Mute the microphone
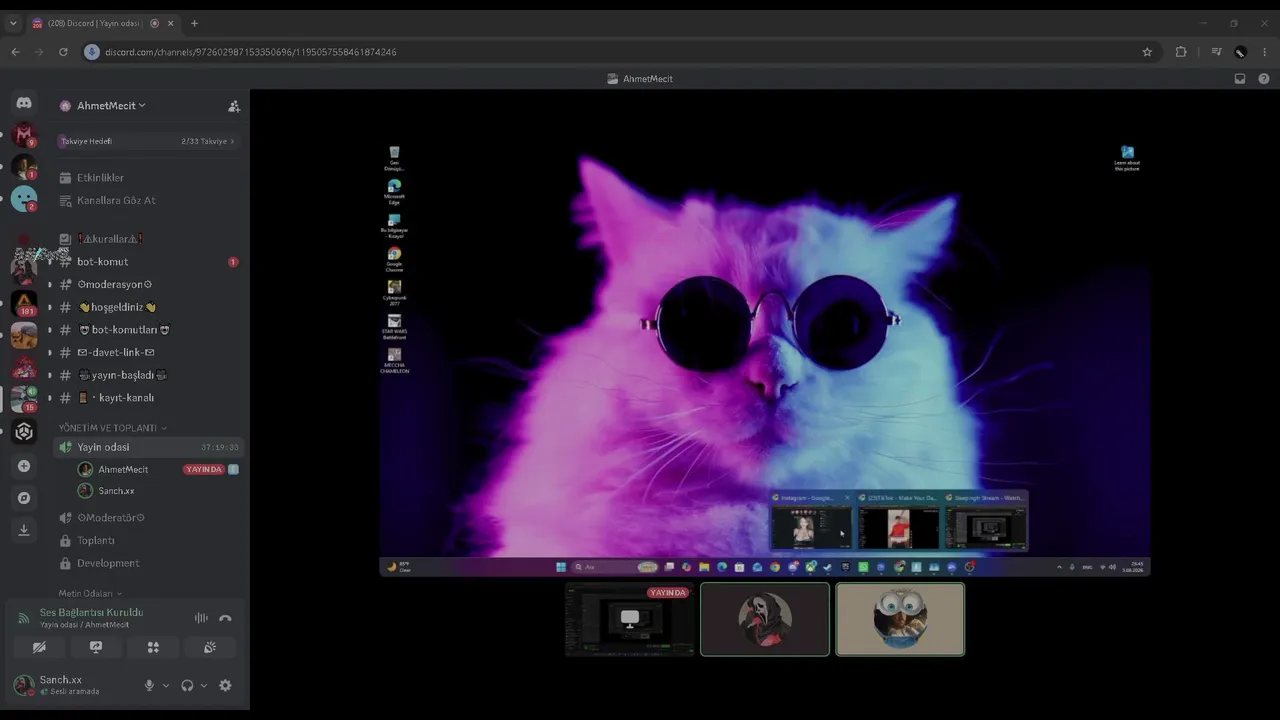 pyautogui.click(x=149, y=685)
